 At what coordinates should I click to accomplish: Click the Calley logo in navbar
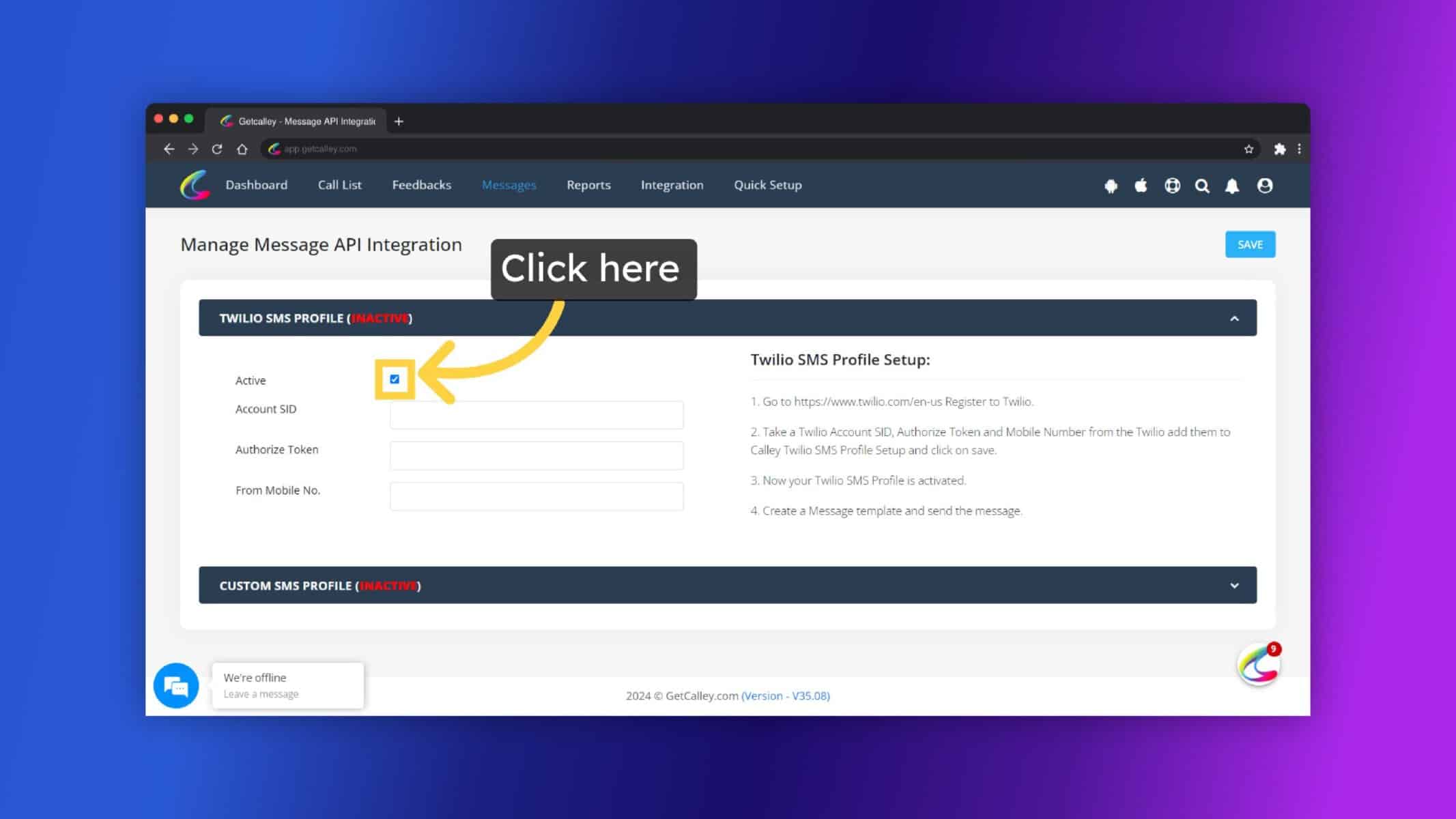195,185
